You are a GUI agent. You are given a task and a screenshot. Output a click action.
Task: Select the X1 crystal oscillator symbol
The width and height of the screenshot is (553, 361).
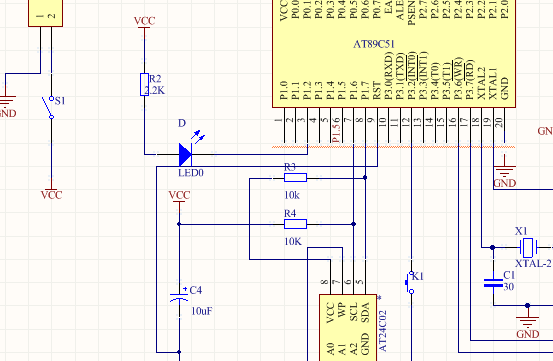click(528, 247)
